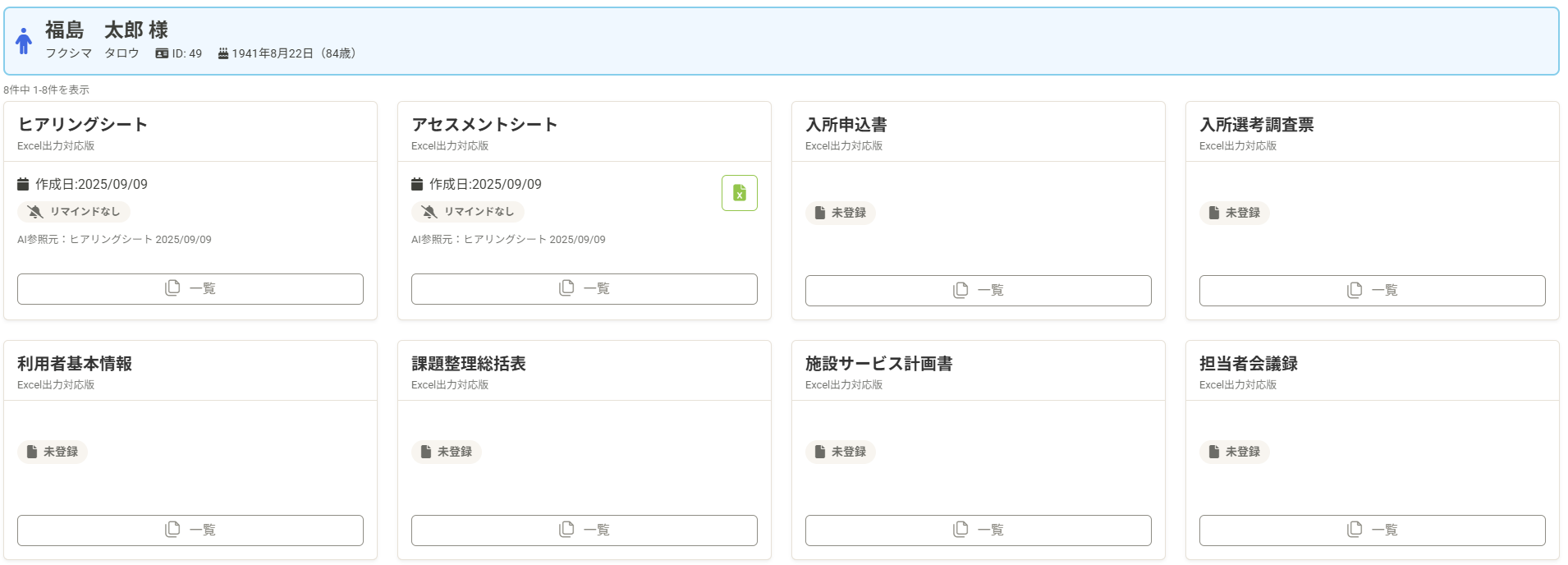Click the 未登録 badge in 入所申込書 card
Image resolution: width=1568 pixels, height=565 pixels.
tap(840, 213)
